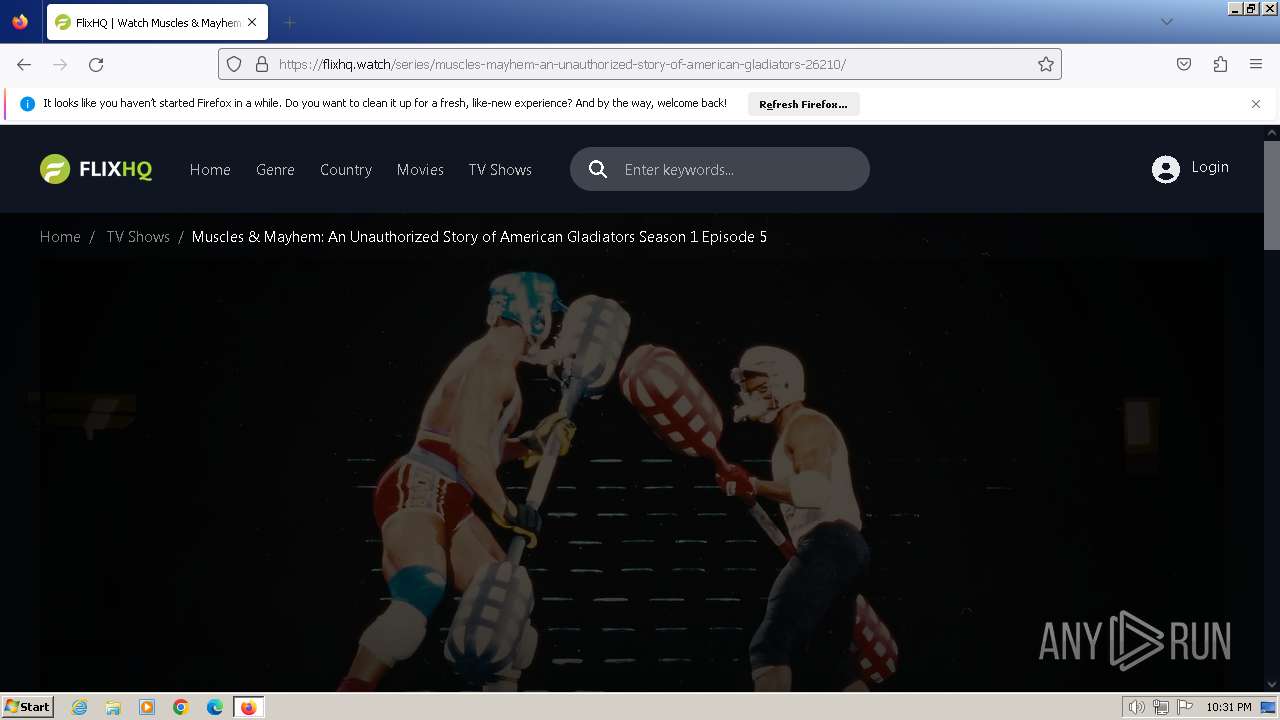1280x720 pixels.
Task: Click the Firefox icon in title bar
Action: click(20, 21)
